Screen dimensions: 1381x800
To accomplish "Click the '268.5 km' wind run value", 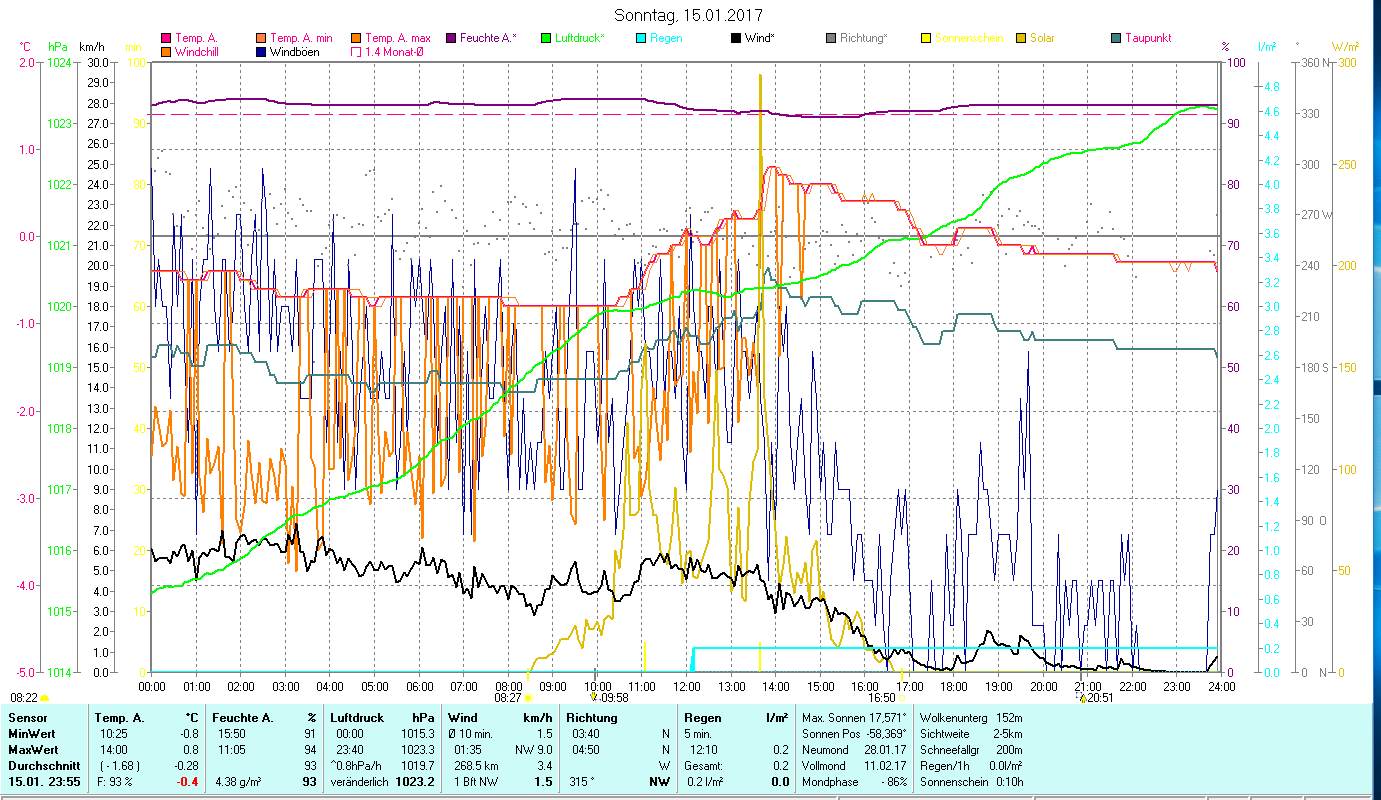I will point(477,766).
